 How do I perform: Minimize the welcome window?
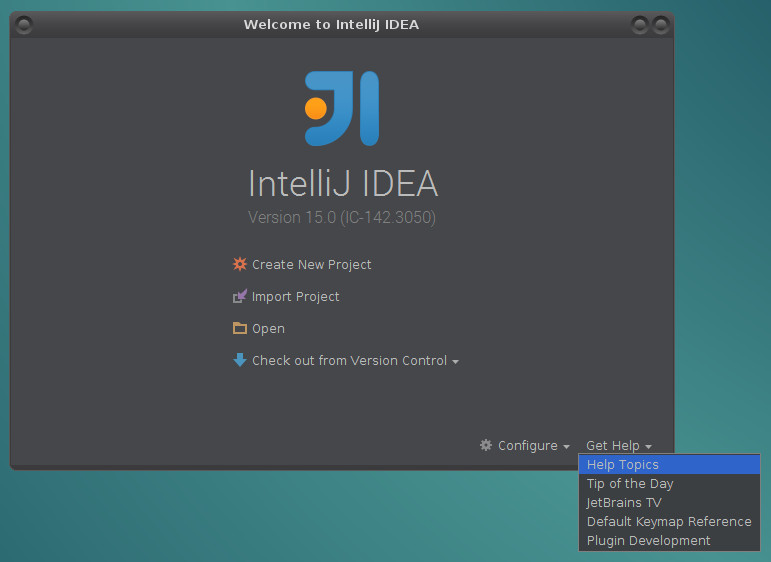pyautogui.click(x=640, y=25)
